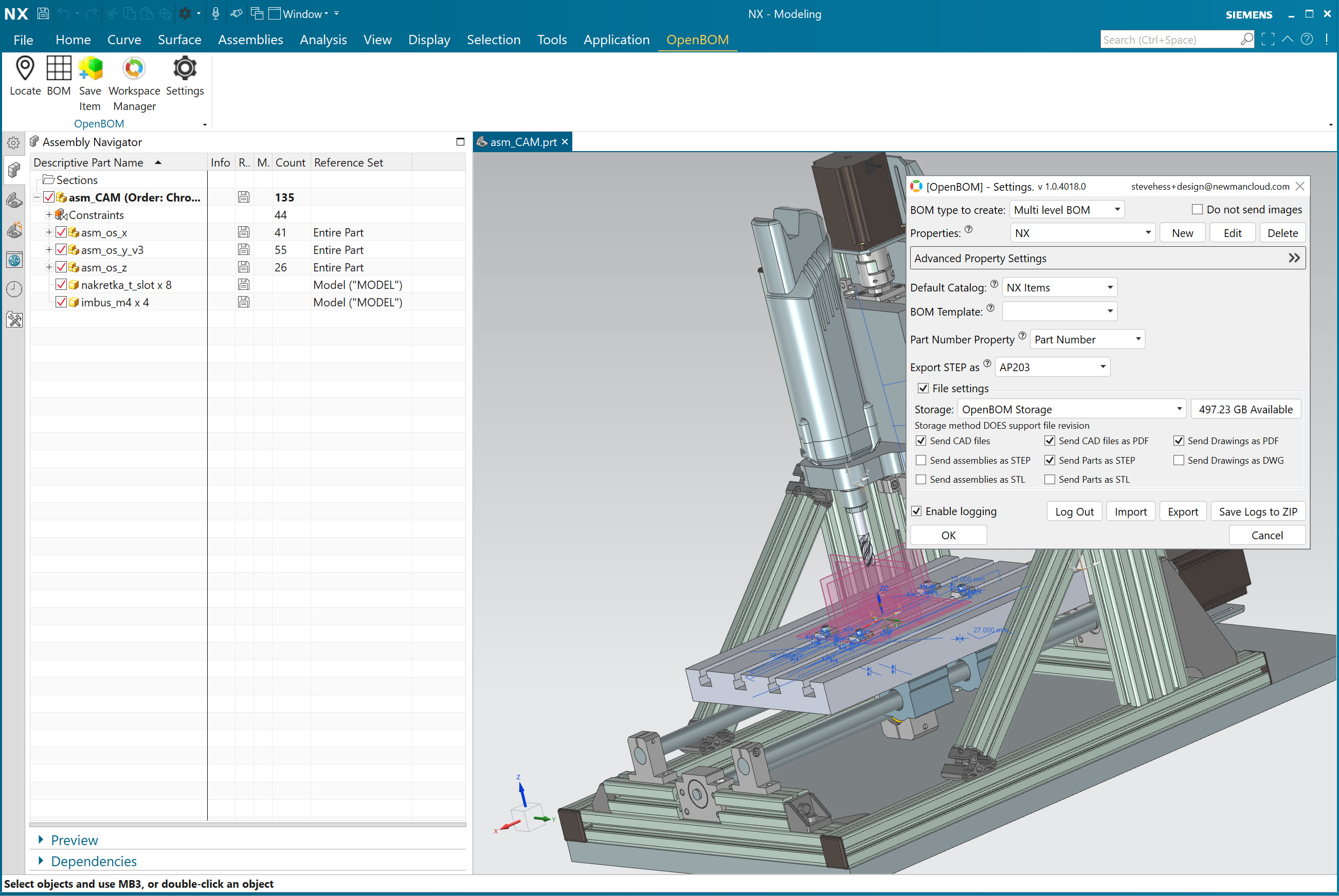Open navigator settings gear in left sidebar
The height and width of the screenshot is (896, 1339).
(x=14, y=143)
